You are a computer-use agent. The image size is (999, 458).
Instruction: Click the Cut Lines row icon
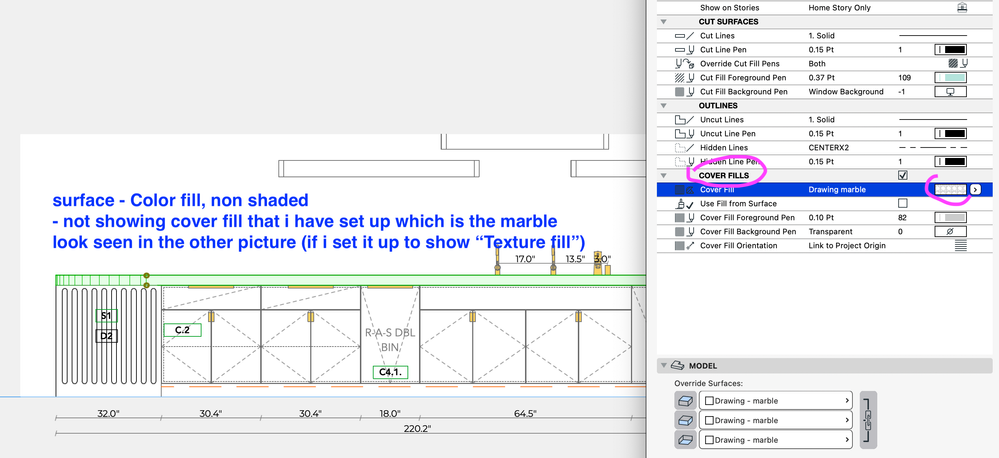[x=684, y=36]
